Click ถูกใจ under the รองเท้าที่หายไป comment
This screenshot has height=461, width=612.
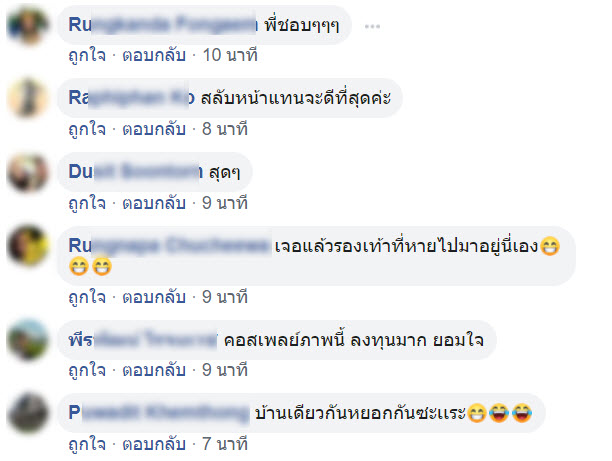(x=87, y=297)
